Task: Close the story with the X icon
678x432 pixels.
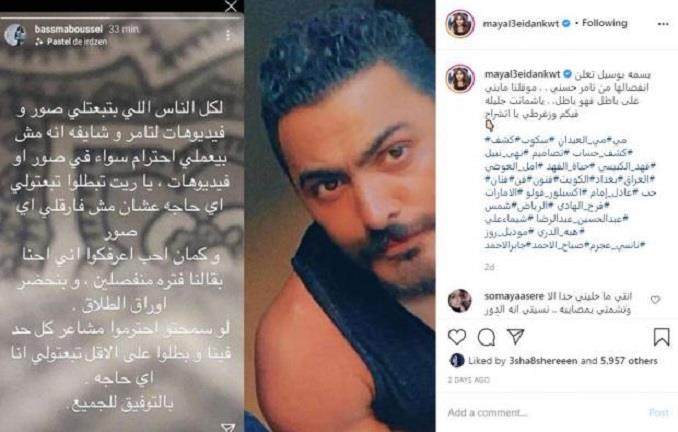Action: (231, 6)
